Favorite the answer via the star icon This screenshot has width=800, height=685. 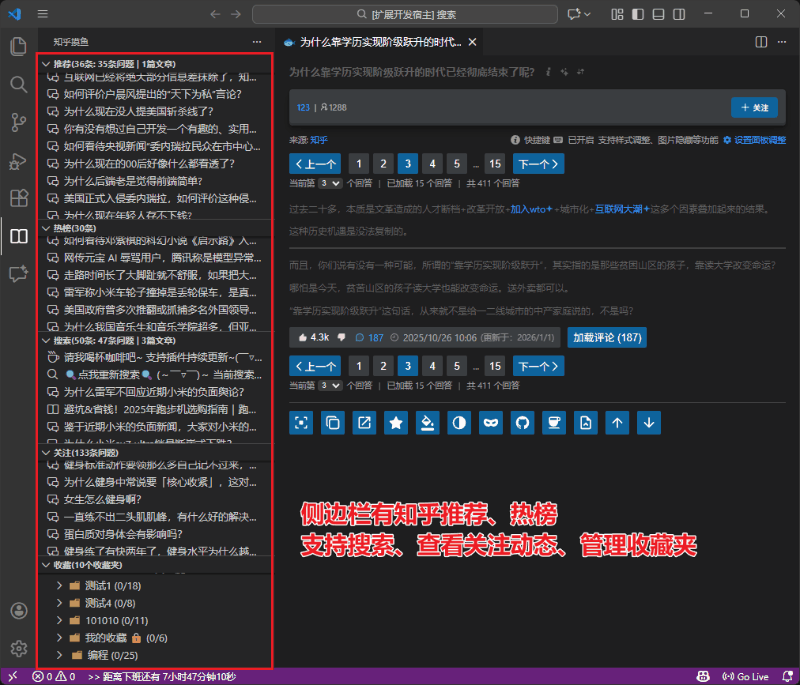click(396, 423)
